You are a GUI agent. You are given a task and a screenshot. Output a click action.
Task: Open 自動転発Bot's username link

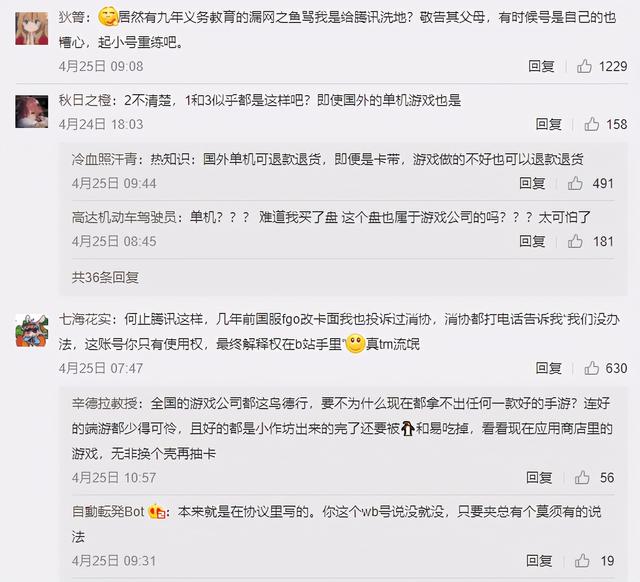108,511
